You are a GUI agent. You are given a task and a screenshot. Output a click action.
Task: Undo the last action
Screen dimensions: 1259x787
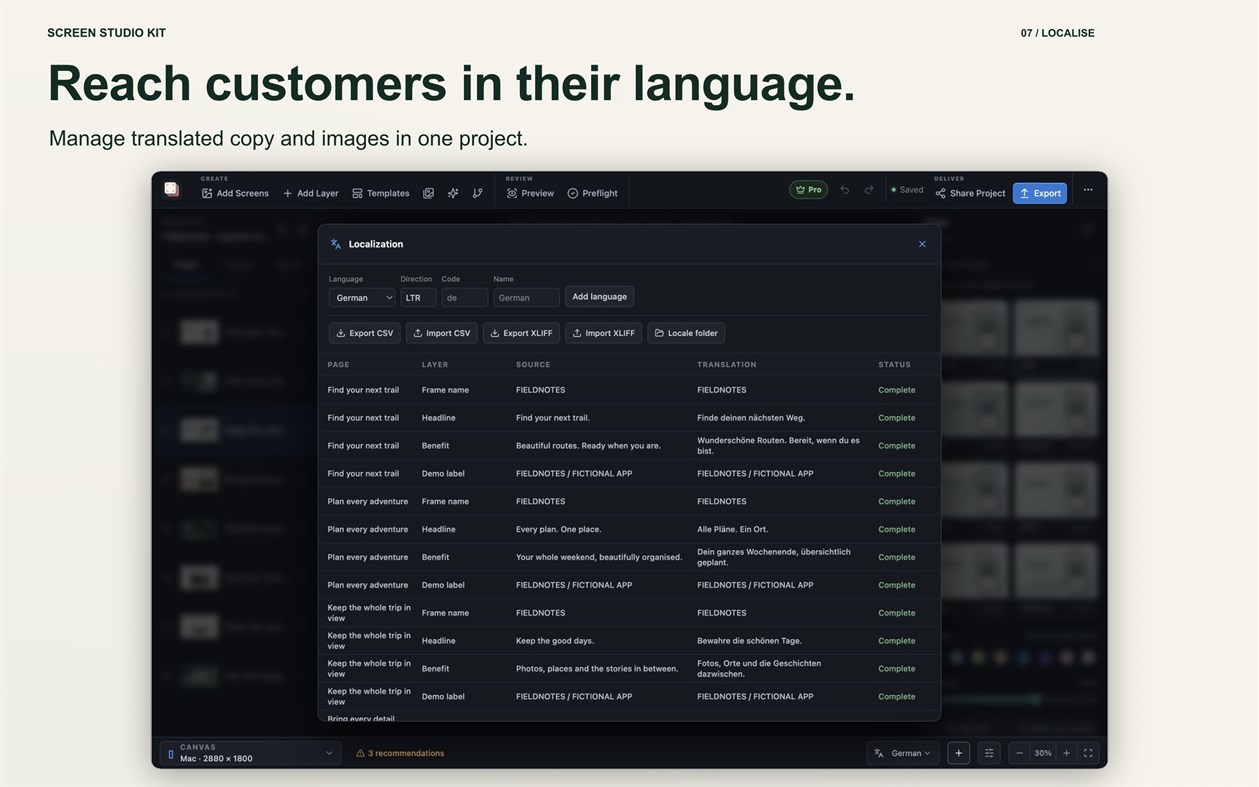844,190
